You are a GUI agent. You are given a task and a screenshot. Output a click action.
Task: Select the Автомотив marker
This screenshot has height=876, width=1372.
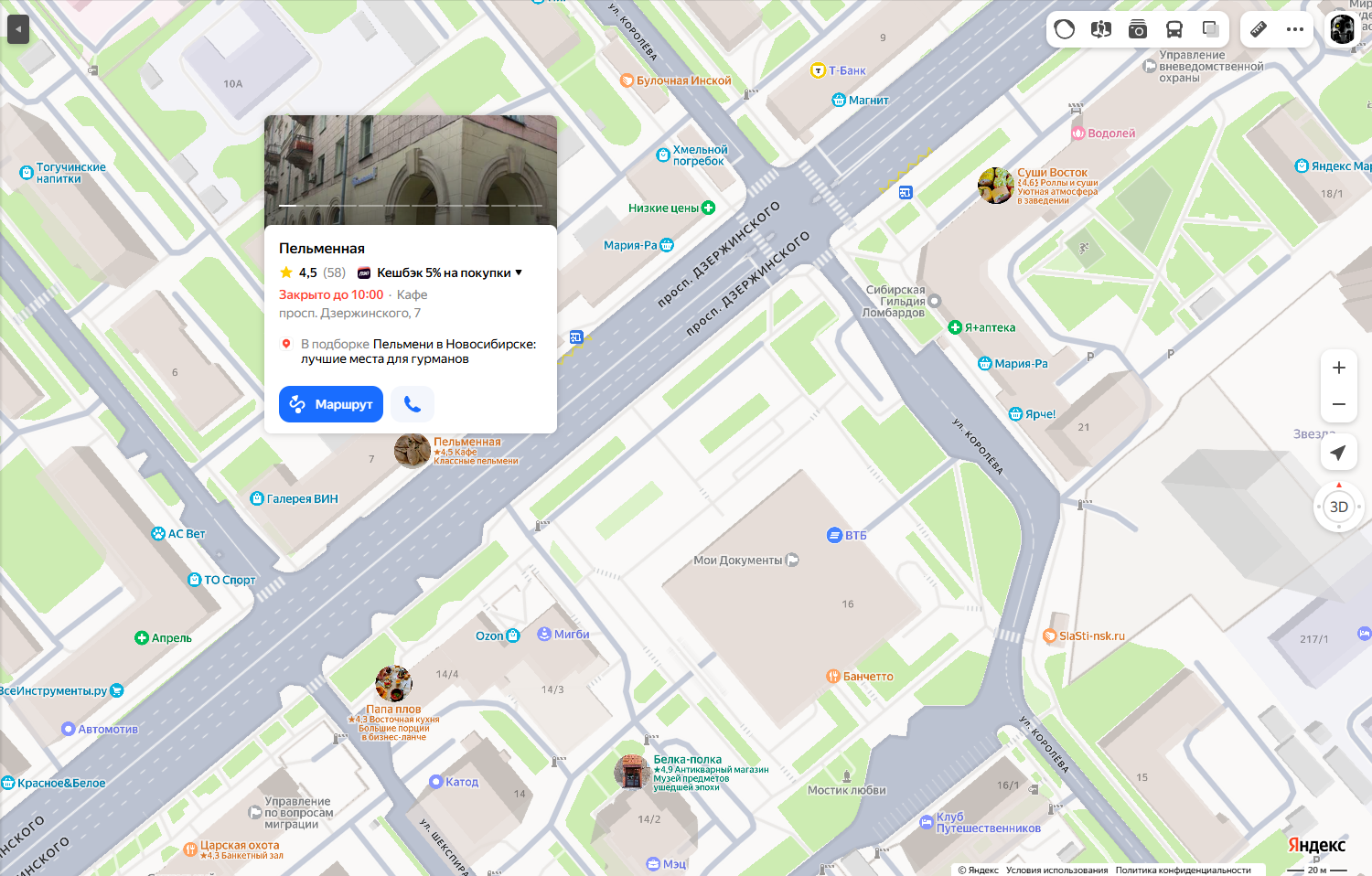pyautogui.click(x=68, y=729)
